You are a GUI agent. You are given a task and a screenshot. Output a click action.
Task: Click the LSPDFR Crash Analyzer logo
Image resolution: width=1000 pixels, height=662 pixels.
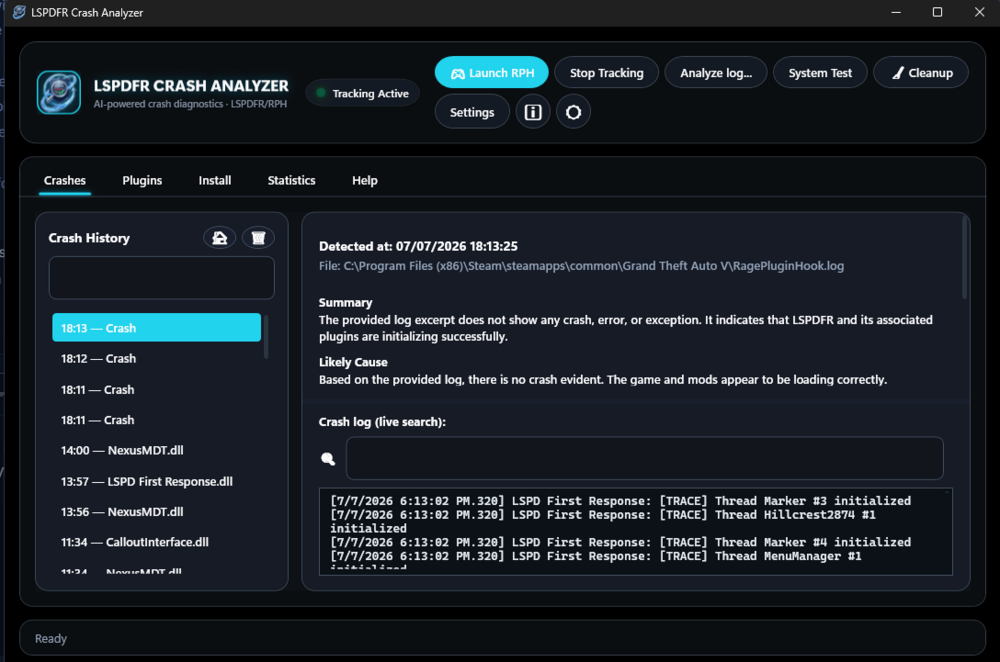click(x=59, y=92)
